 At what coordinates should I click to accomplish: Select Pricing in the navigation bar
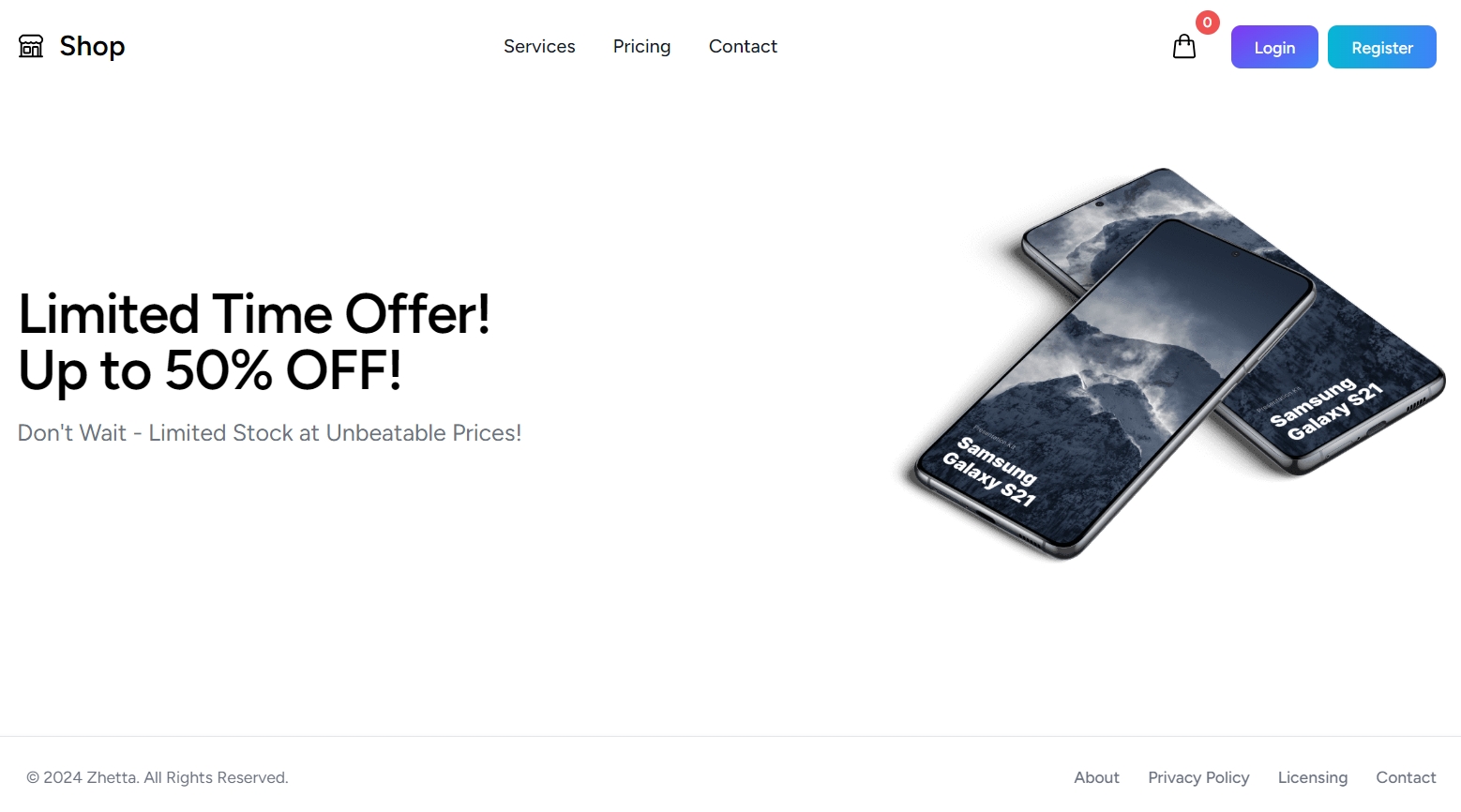[641, 47]
